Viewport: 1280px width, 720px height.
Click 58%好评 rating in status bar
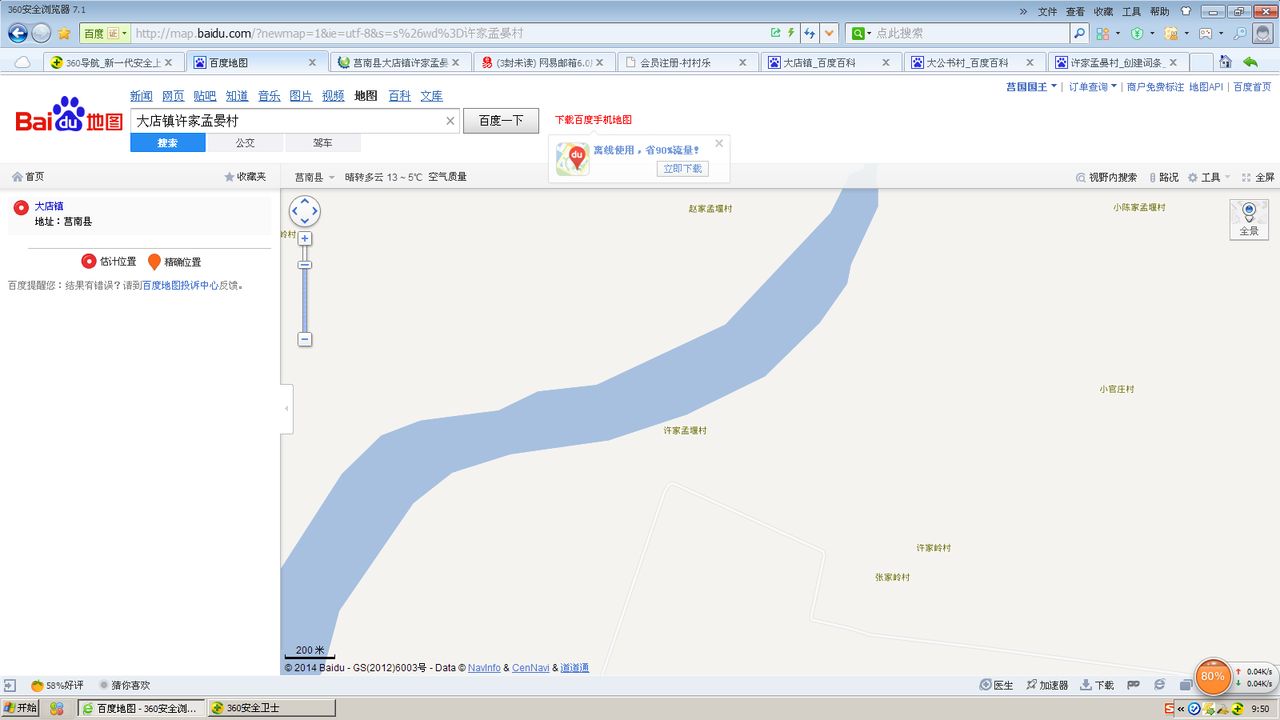pos(57,685)
